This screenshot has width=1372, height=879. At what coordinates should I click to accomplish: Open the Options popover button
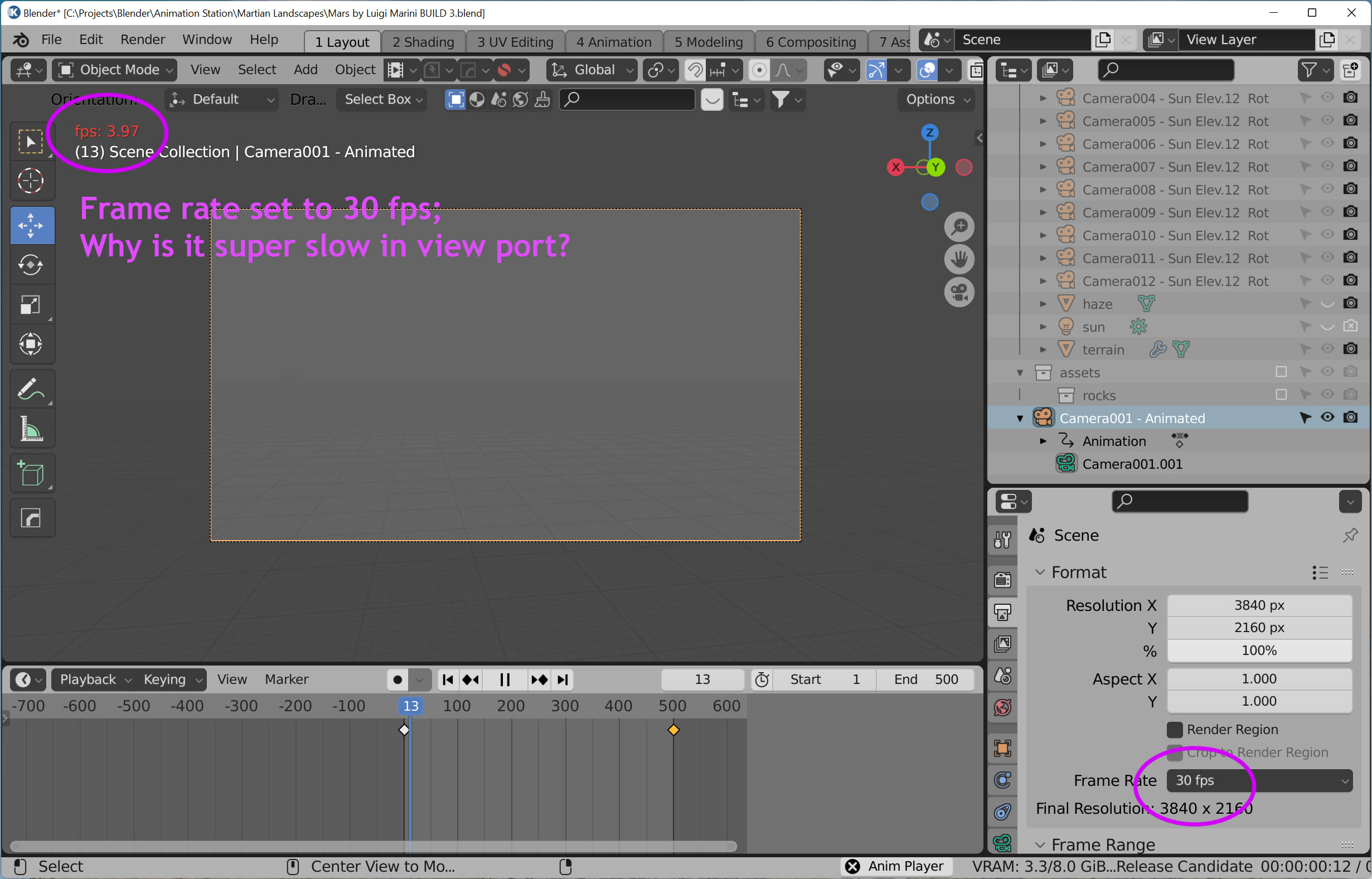coord(936,100)
